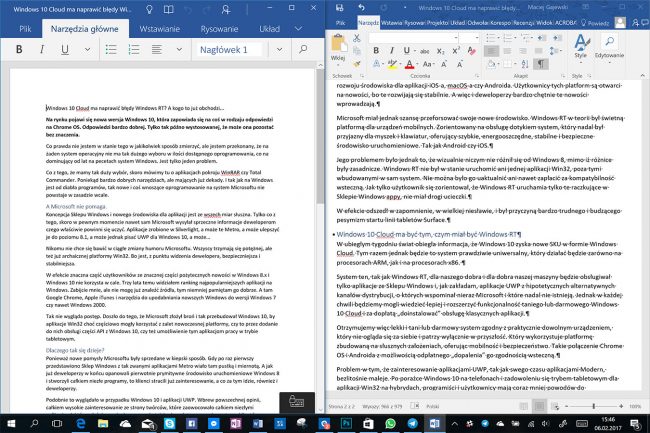The image size is (650, 433).
Task: Insert bulleted list in Word Mobile toolbar
Action: (x=111, y=50)
